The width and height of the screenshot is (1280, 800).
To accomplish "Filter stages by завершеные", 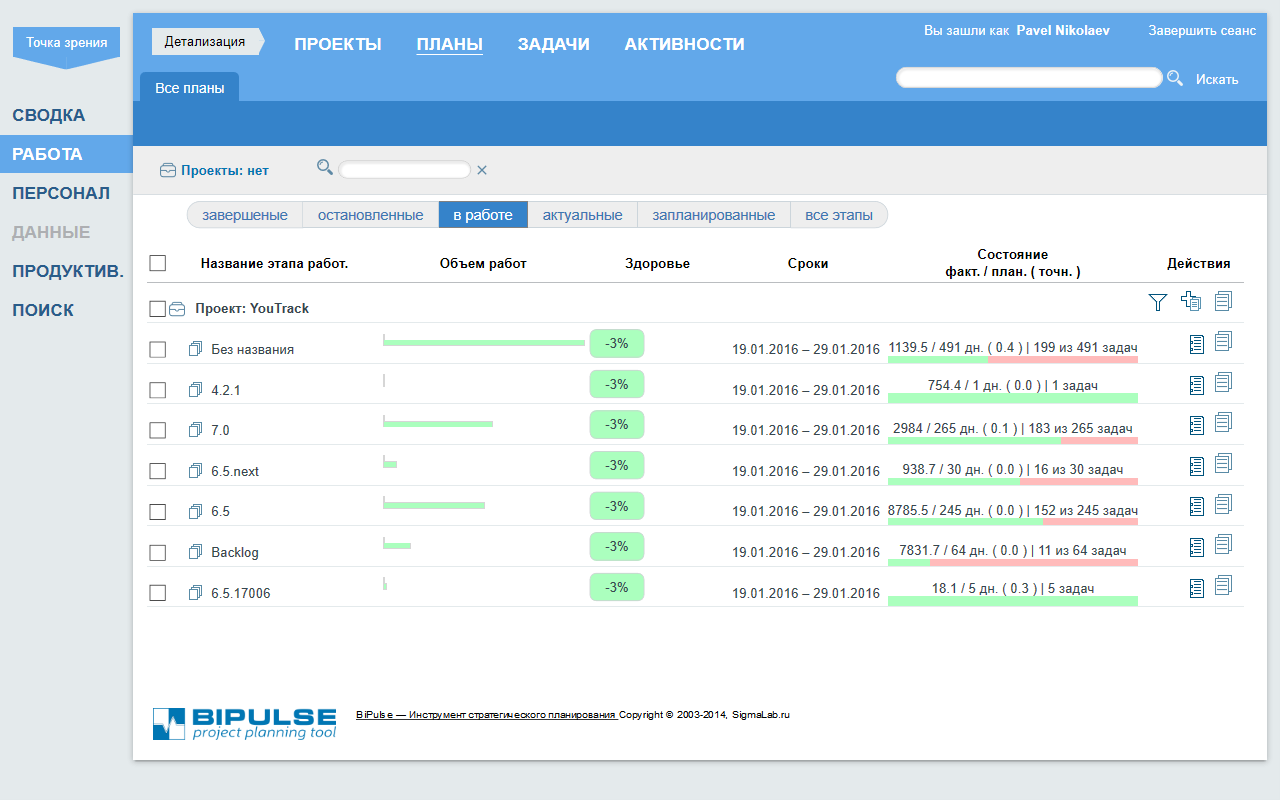I will click(x=245, y=215).
